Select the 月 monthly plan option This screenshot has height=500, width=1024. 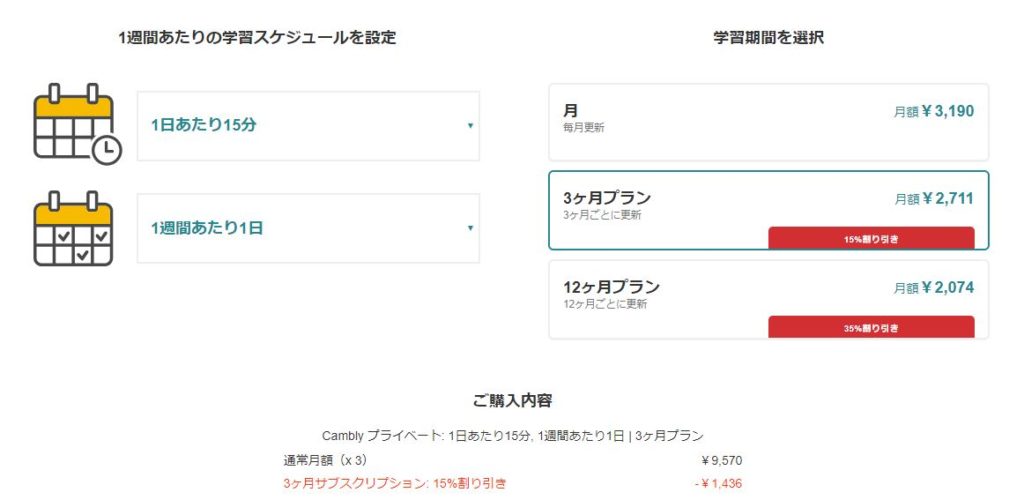(769, 122)
